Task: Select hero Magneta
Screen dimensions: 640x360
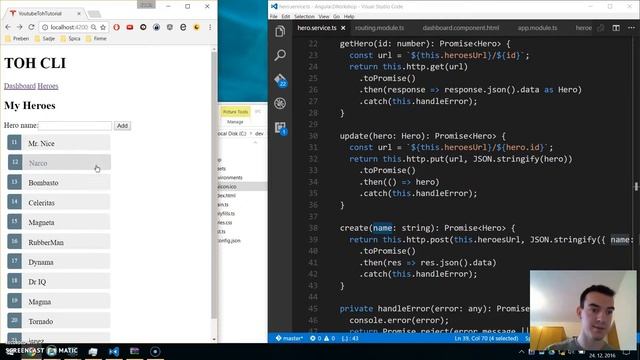Action: coord(59,222)
